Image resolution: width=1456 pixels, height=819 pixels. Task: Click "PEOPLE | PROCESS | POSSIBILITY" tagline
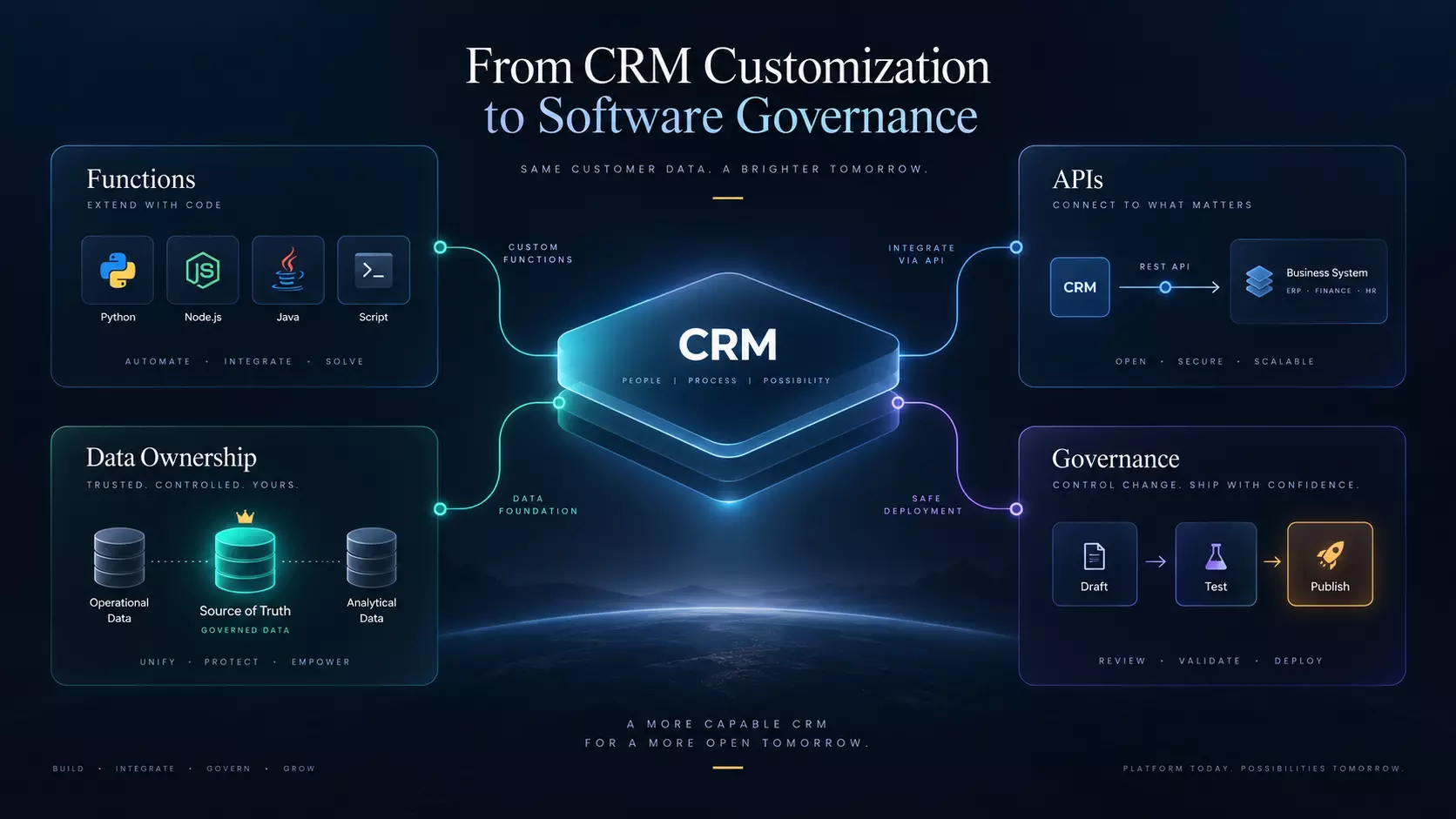[726, 380]
